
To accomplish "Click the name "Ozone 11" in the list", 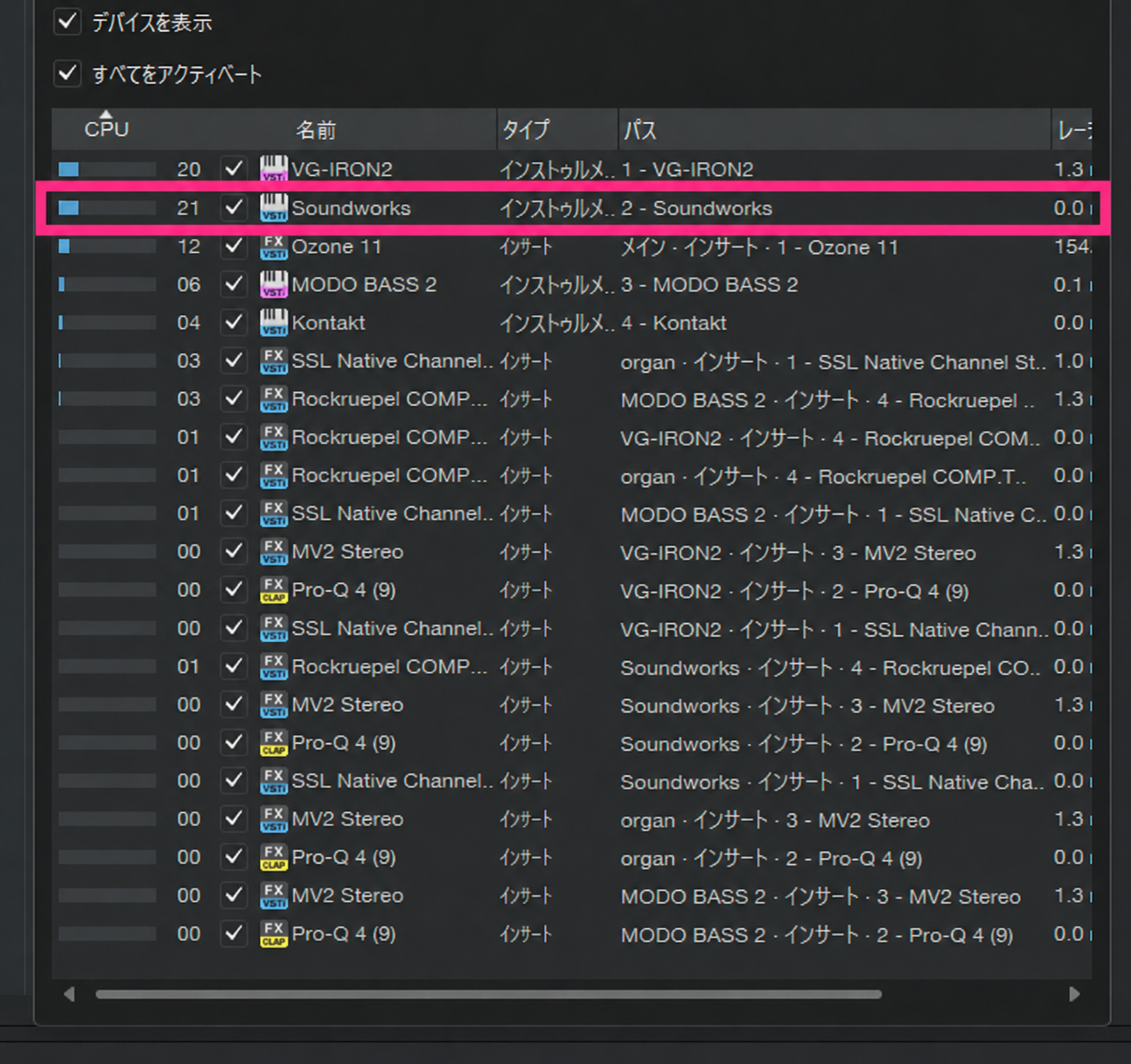I will tap(337, 247).
